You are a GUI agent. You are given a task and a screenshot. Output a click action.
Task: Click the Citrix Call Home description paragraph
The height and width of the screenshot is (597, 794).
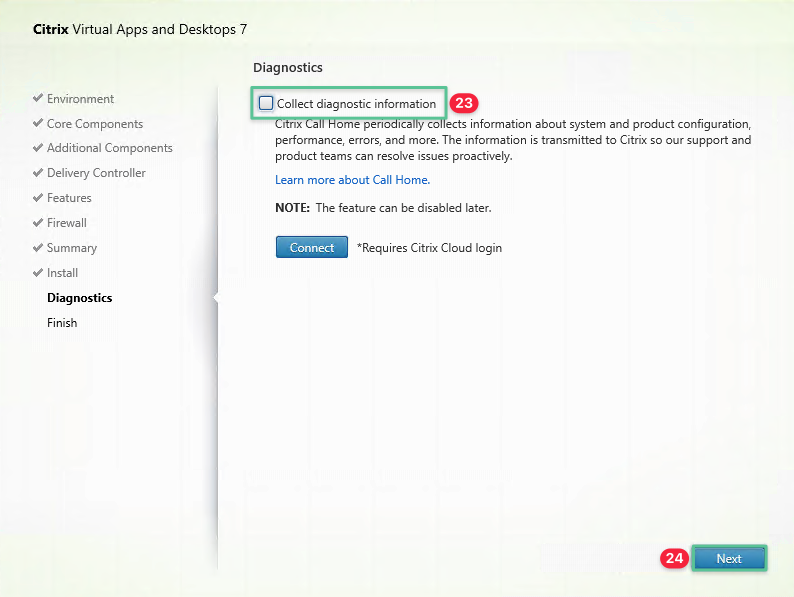coord(513,140)
